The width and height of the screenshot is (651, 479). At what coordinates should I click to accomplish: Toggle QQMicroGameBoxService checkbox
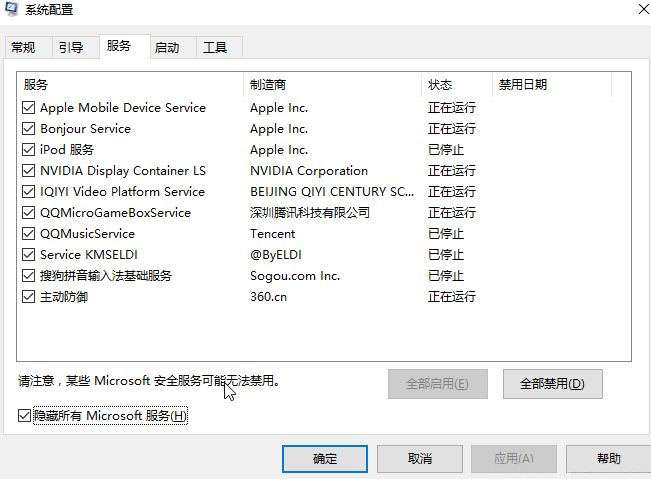[28, 213]
